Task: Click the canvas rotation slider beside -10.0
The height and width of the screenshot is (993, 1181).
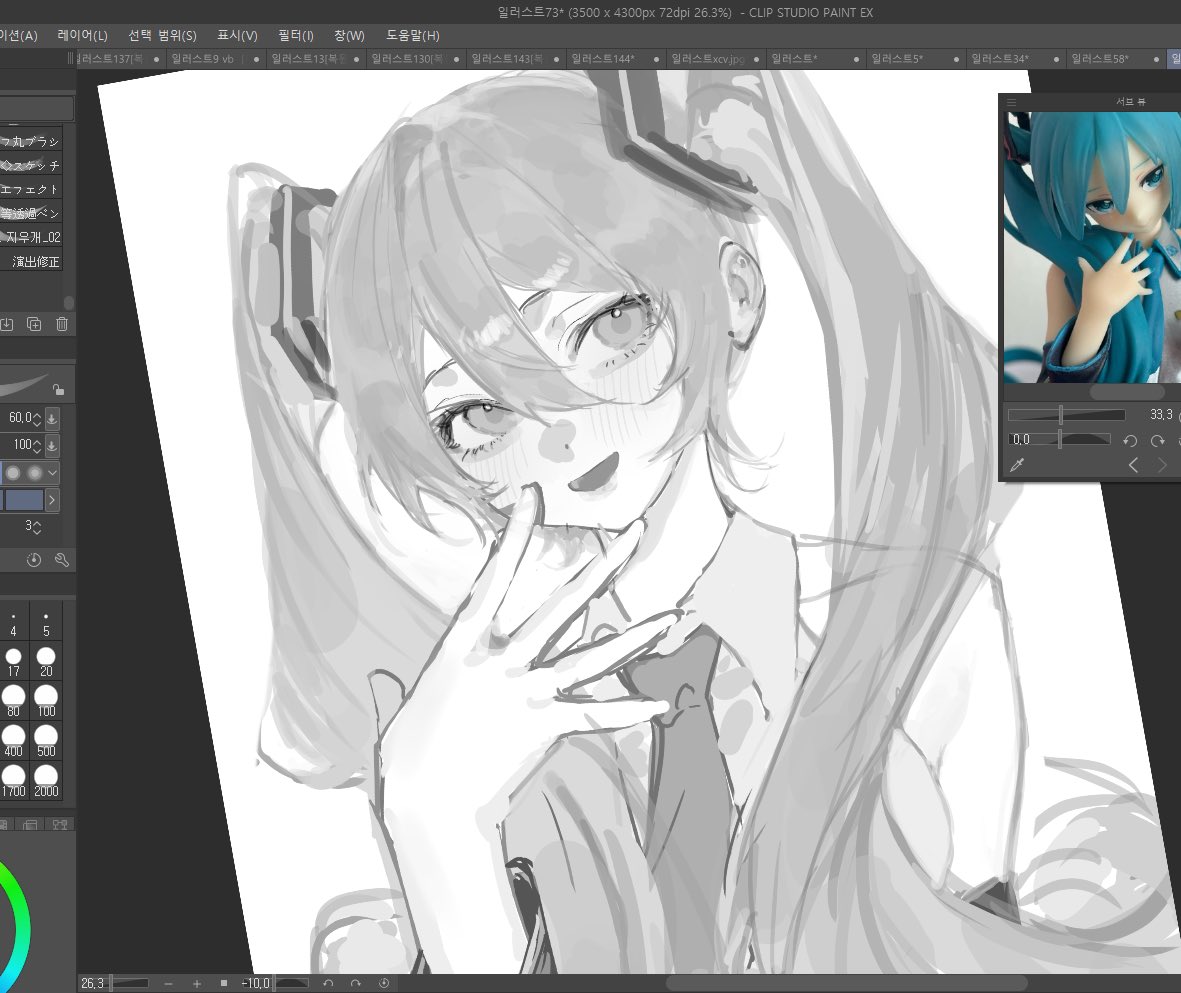Action: [291, 983]
